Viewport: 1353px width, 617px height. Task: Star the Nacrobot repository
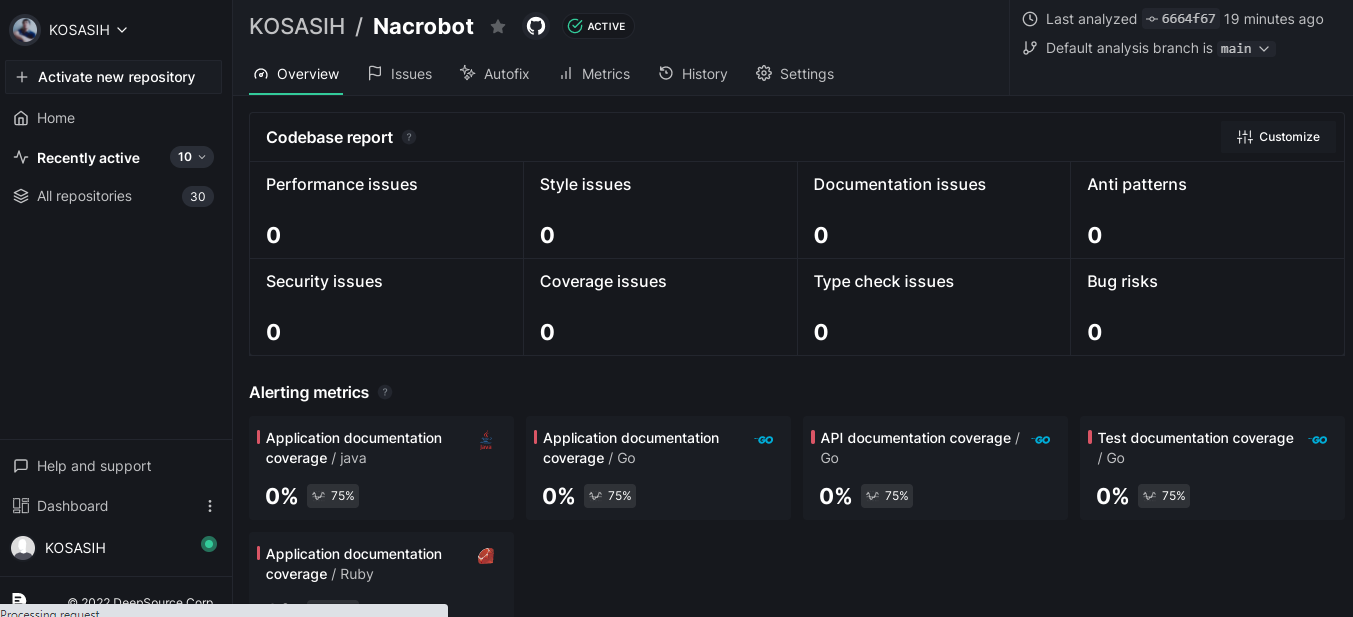(x=498, y=27)
